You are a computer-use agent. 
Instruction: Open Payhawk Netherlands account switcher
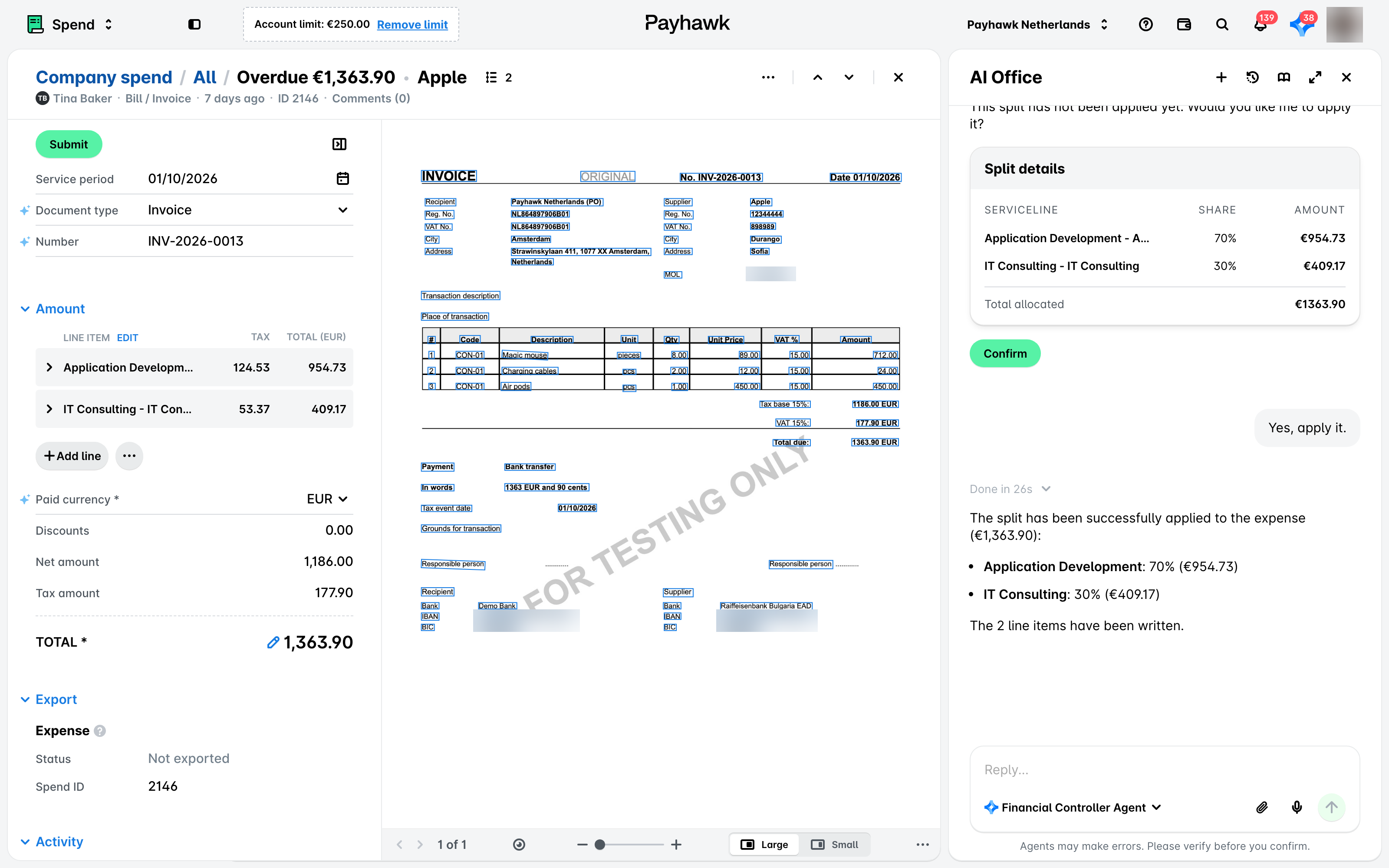1037,24
